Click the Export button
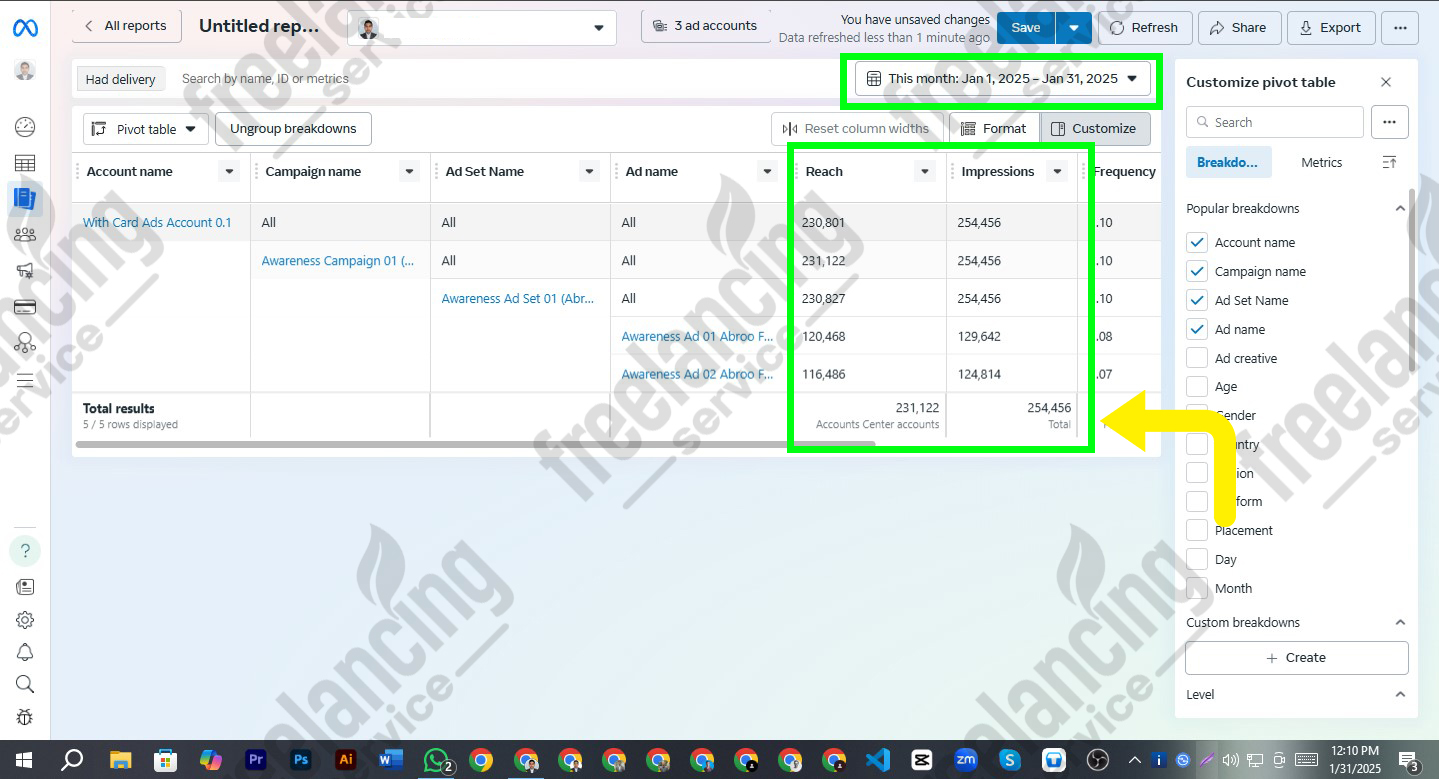 (1330, 28)
